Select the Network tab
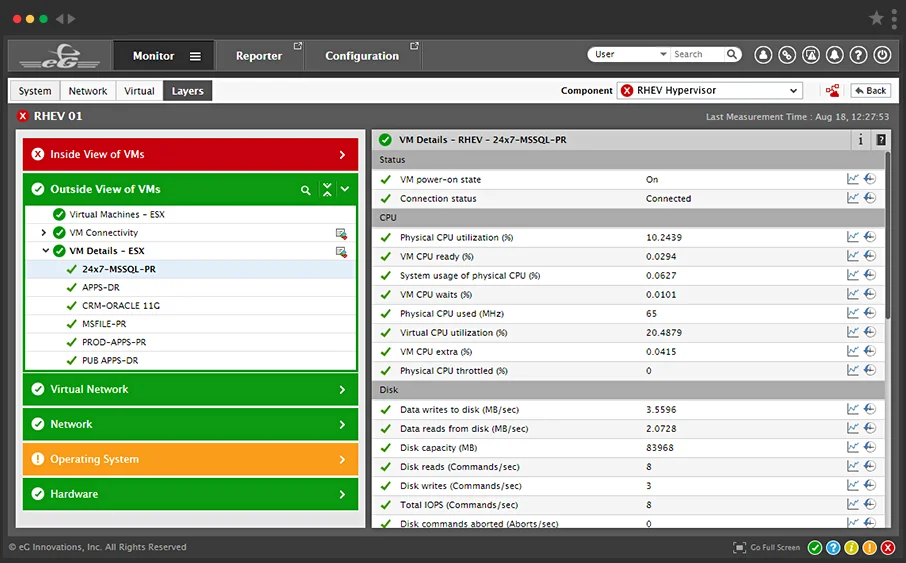The image size is (906, 563). 88,91
